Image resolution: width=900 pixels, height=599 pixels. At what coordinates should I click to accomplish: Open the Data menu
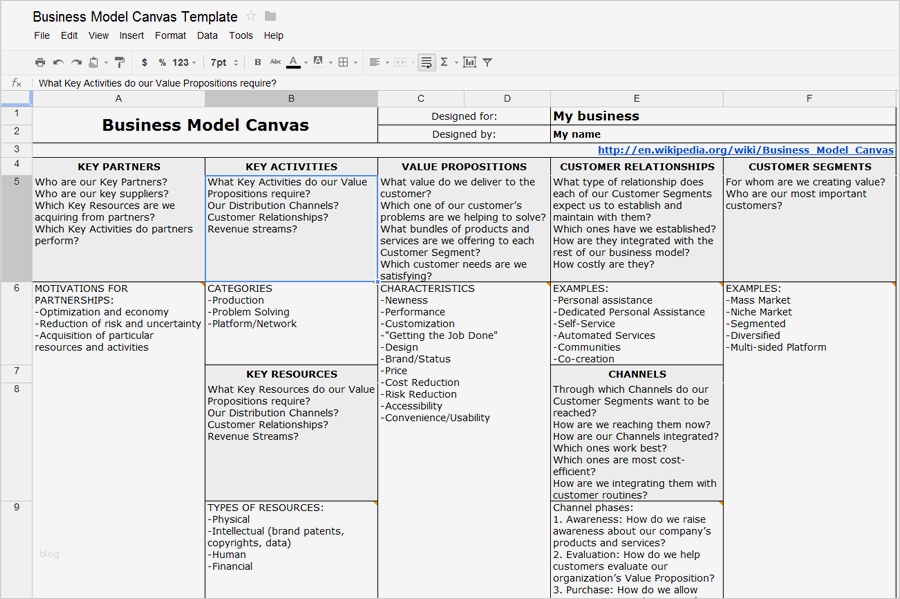(207, 36)
